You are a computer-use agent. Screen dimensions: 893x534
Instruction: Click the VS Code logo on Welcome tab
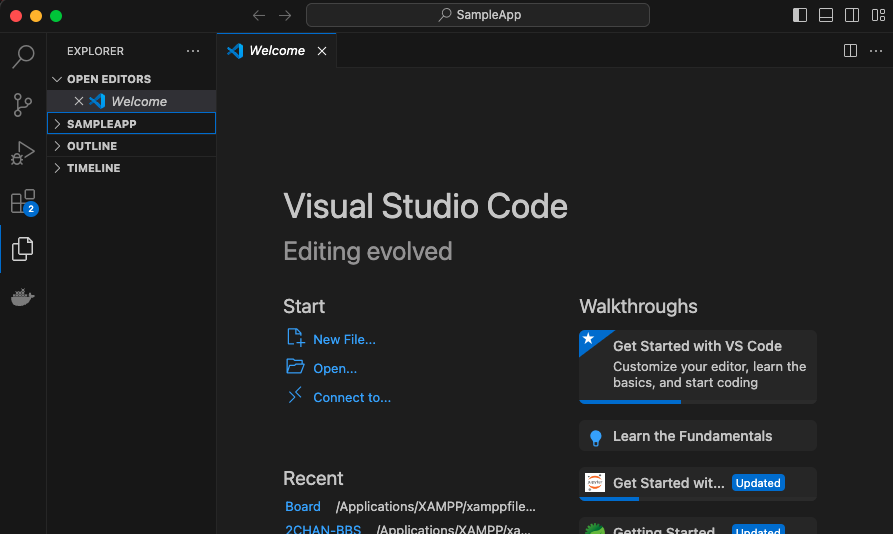point(235,51)
